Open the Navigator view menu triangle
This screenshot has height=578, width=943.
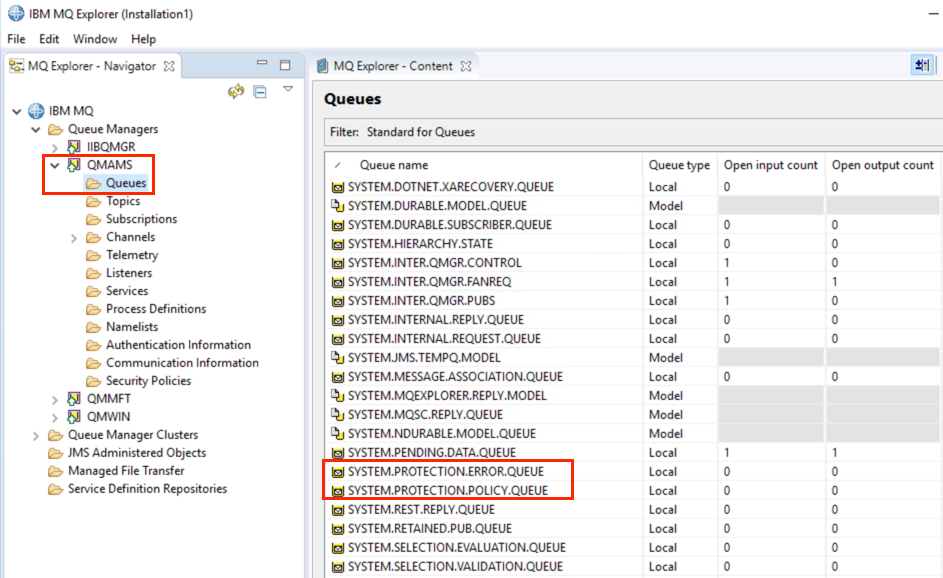(288, 89)
